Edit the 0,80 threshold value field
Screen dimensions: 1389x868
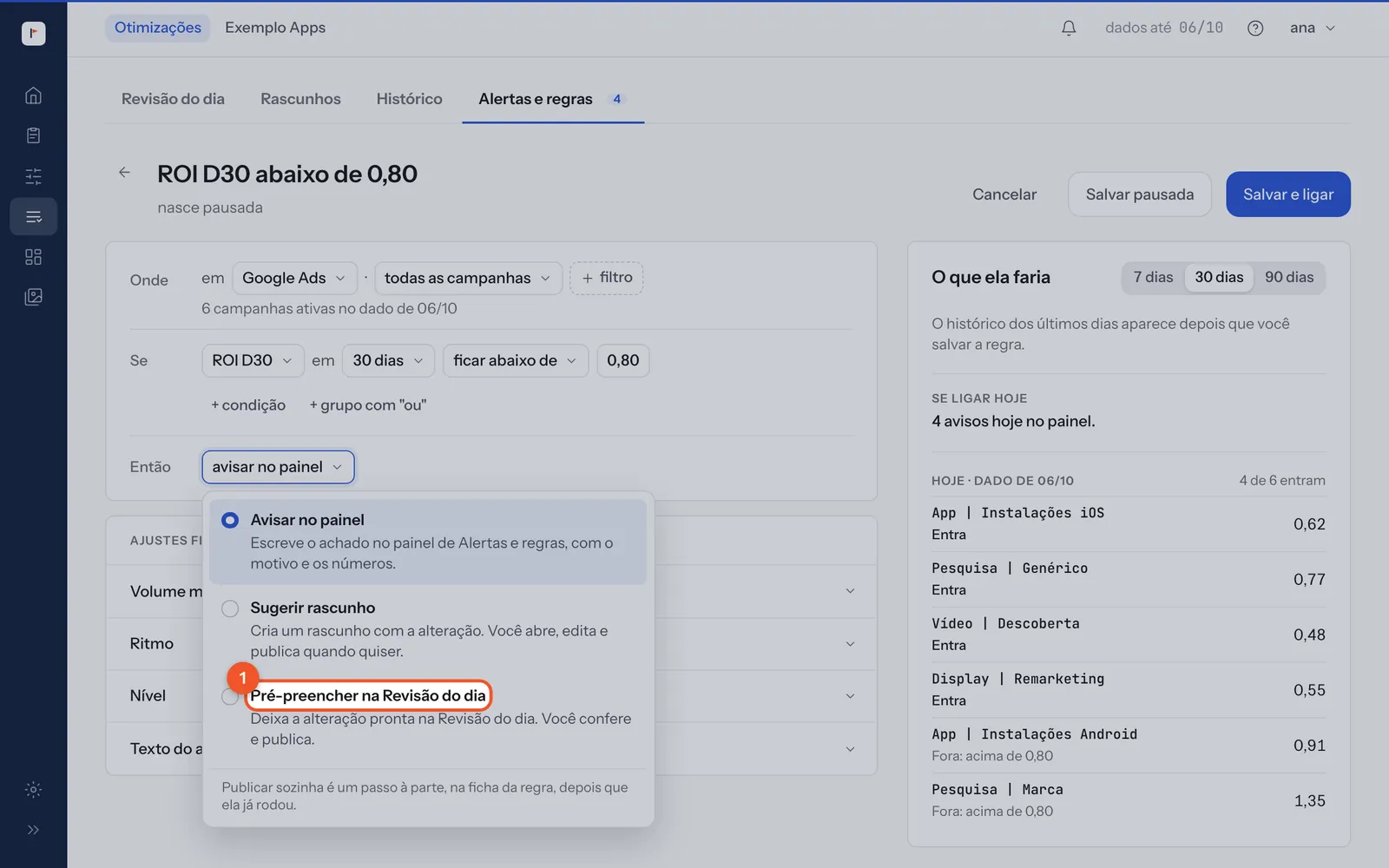pyautogui.click(x=623, y=360)
